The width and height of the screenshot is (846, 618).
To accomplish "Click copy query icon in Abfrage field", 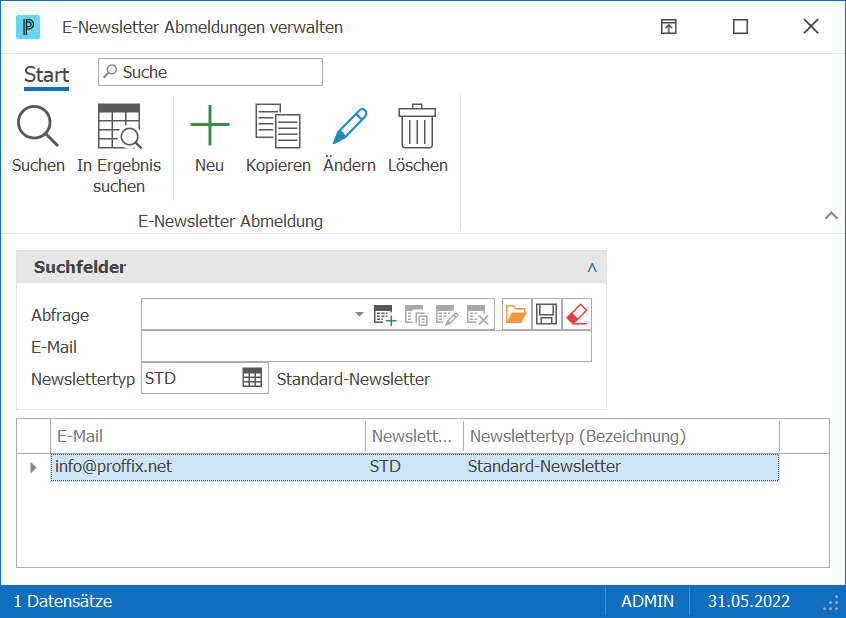I will coord(416,315).
